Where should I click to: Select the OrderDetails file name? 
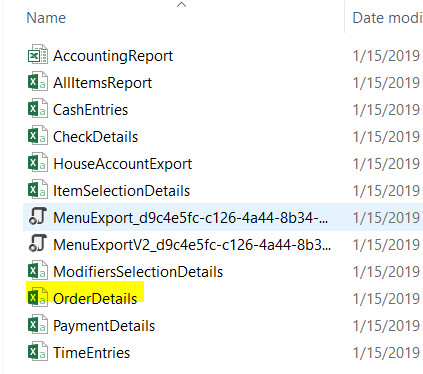[x=95, y=299]
